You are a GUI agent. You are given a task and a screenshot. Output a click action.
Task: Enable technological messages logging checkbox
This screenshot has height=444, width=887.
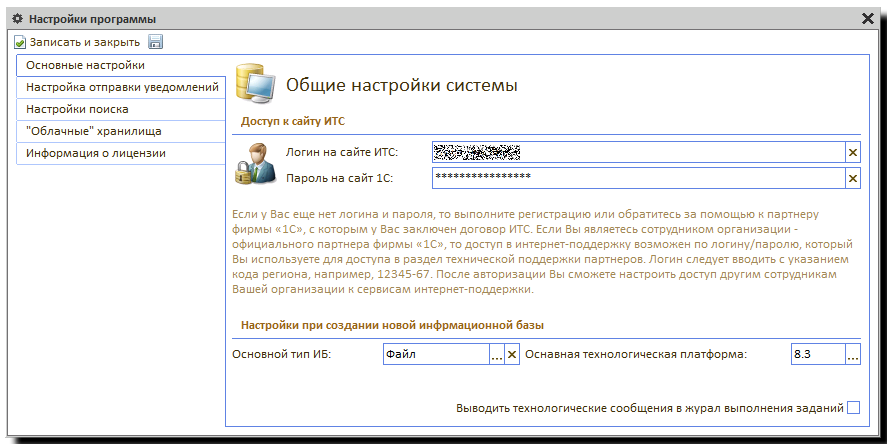pyautogui.click(x=853, y=407)
